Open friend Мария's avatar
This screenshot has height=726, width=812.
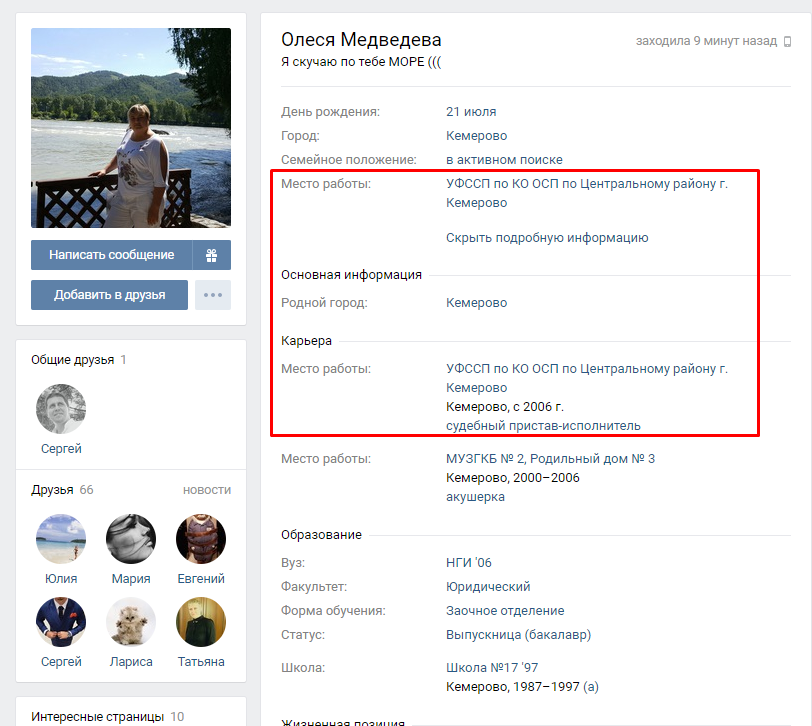point(131,539)
